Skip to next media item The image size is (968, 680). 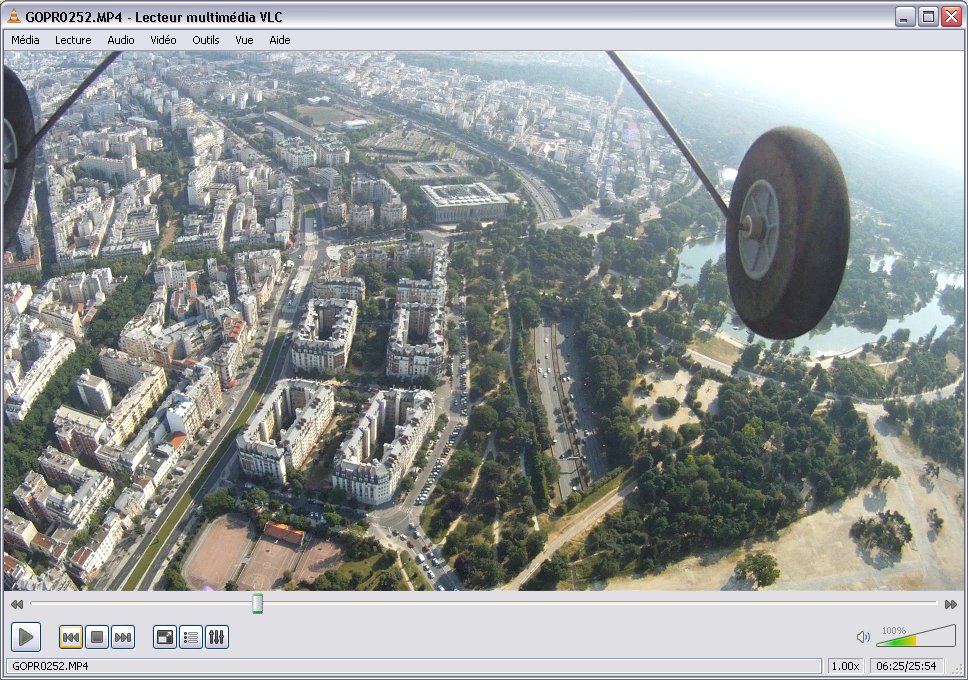(123, 637)
